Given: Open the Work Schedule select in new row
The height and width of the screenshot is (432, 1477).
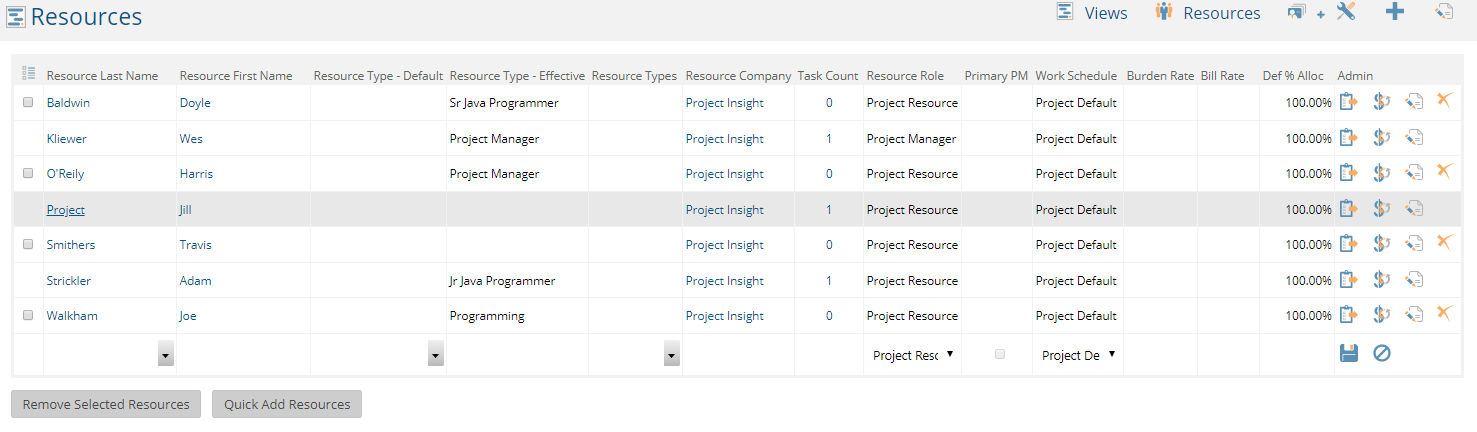Looking at the screenshot, I should pyautogui.click(x=1078, y=355).
